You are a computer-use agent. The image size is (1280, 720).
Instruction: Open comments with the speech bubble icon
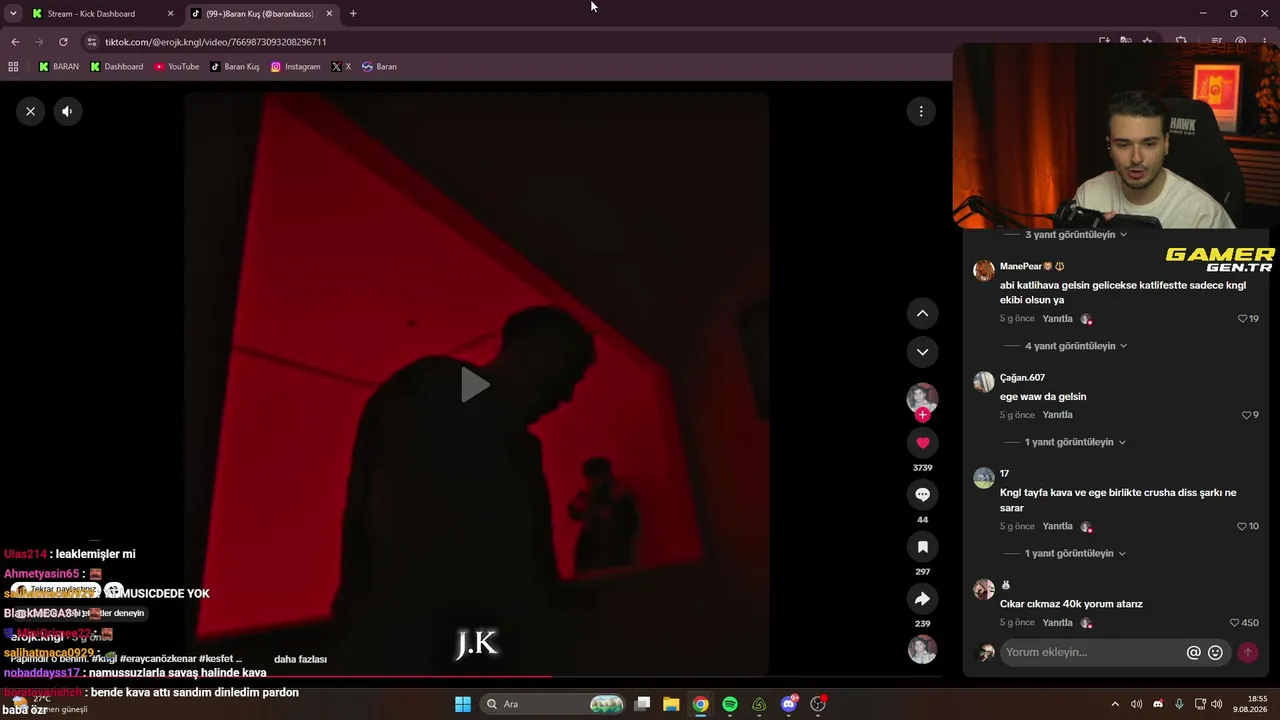(922, 494)
